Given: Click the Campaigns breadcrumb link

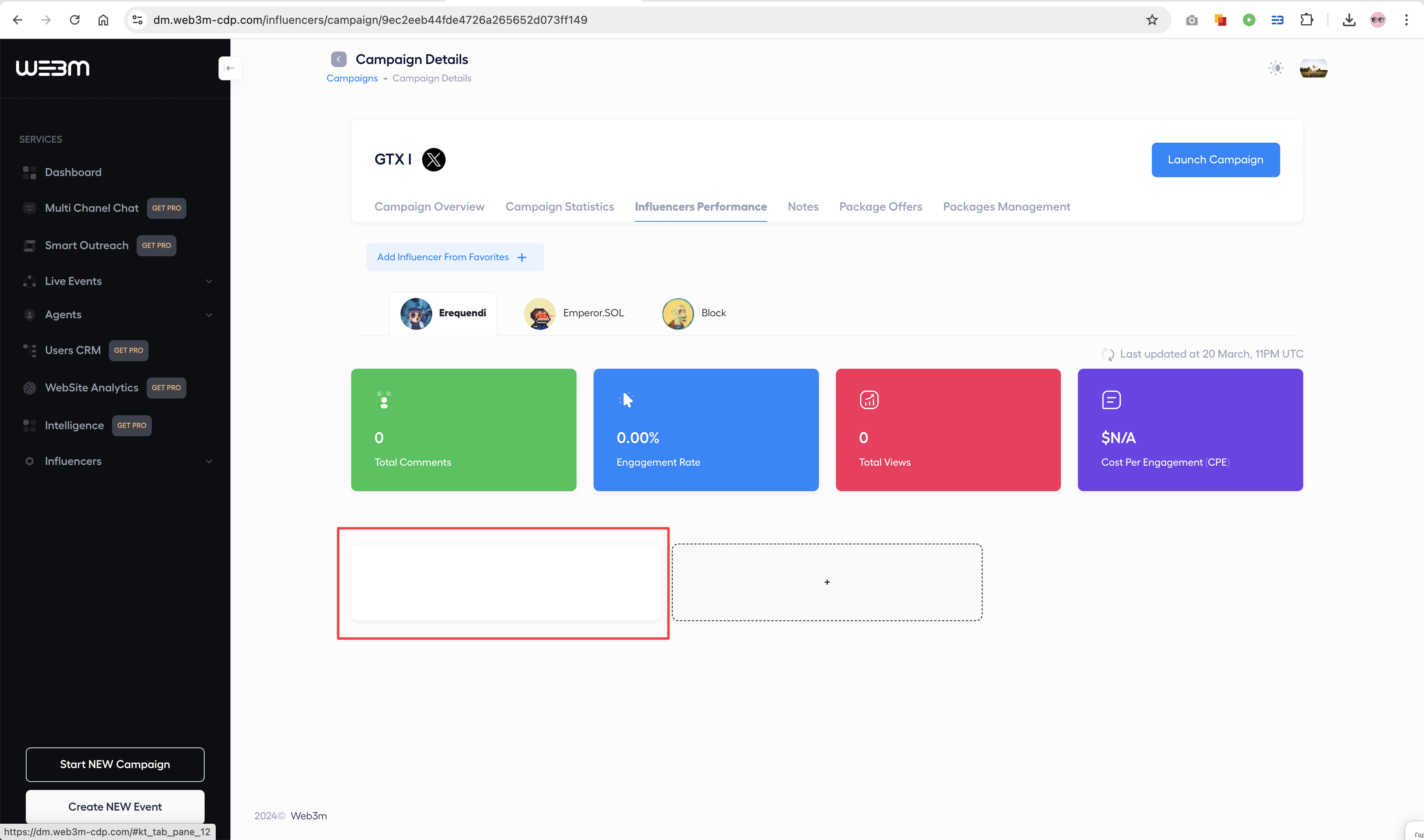Looking at the screenshot, I should [x=352, y=78].
